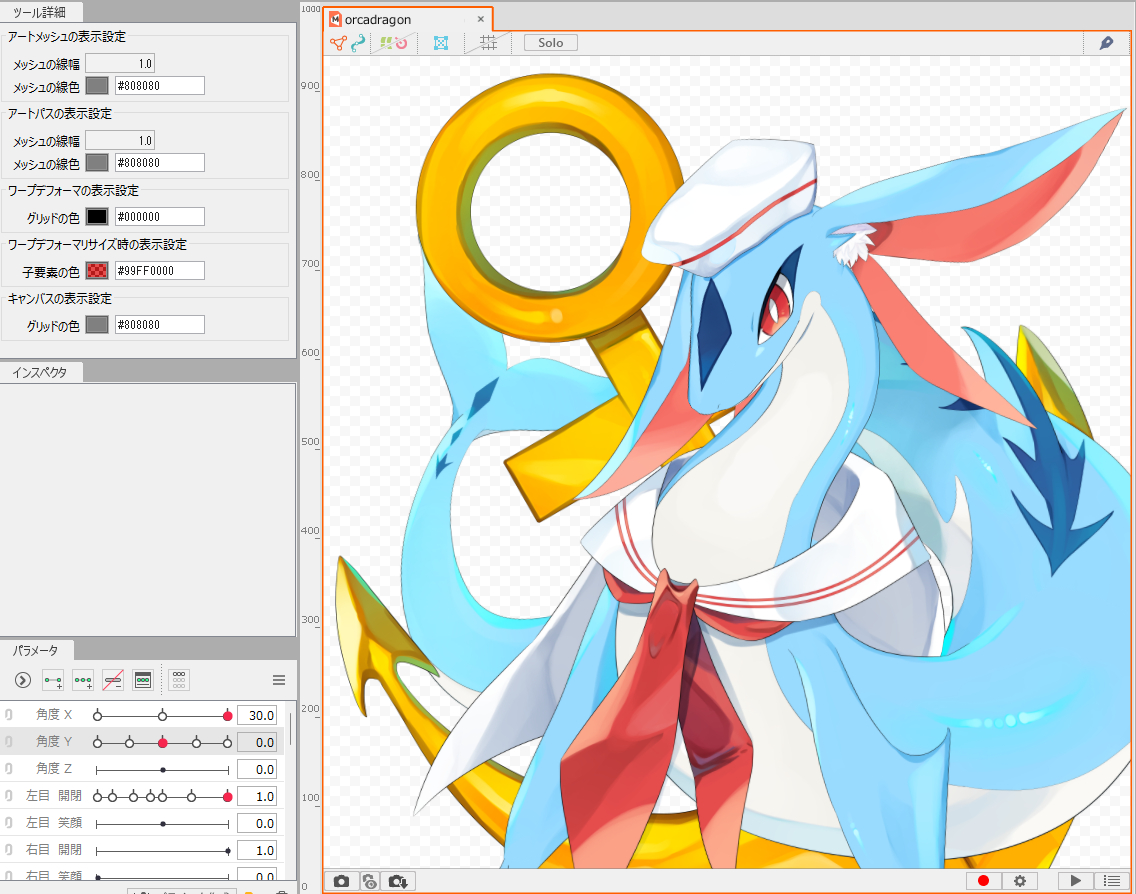Screen dimensions: 1136x894
Task: Click the 右目 開閉 value field
Action: pos(257,850)
